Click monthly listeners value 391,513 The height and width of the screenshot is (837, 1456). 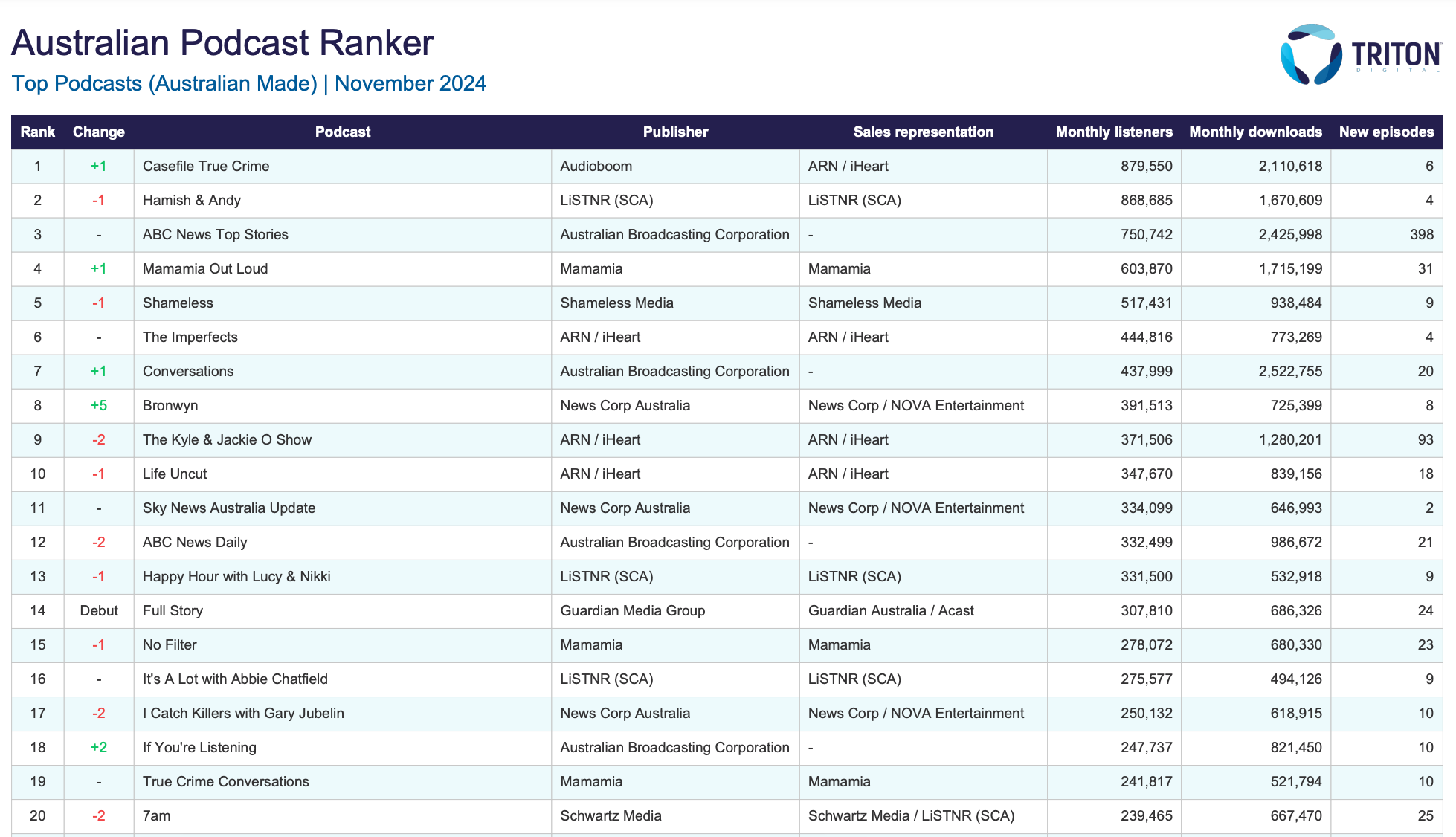(1147, 405)
